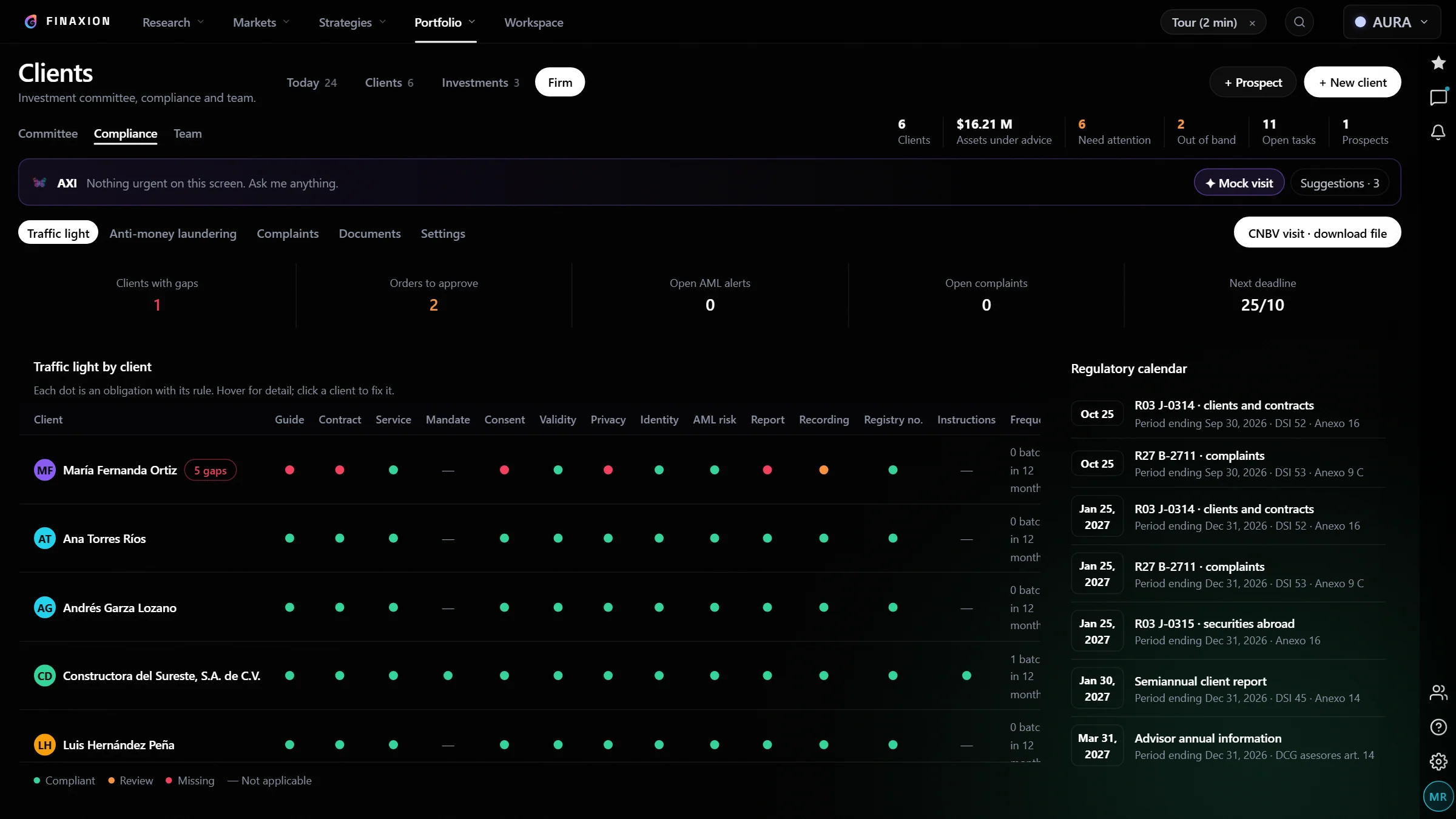1456x819 pixels.
Task: Click the Out of band stat
Action: click(x=1206, y=132)
